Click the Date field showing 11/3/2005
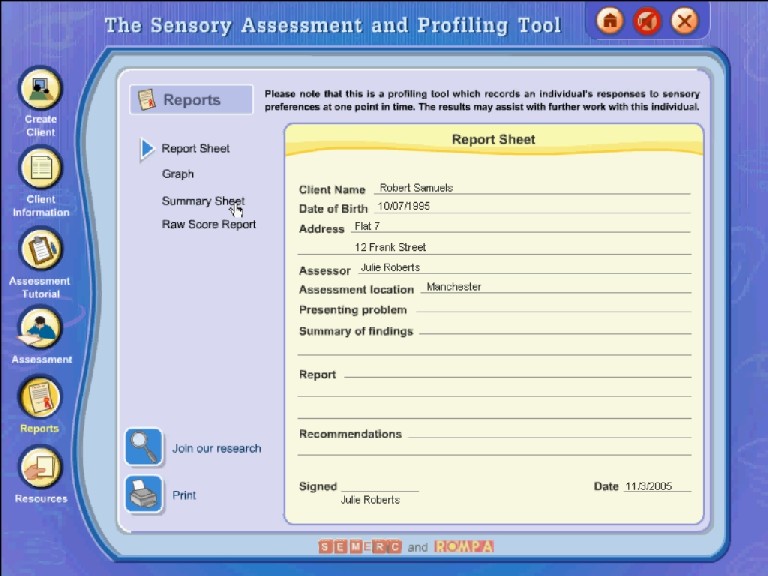768x576 pixels. point(657,486)
